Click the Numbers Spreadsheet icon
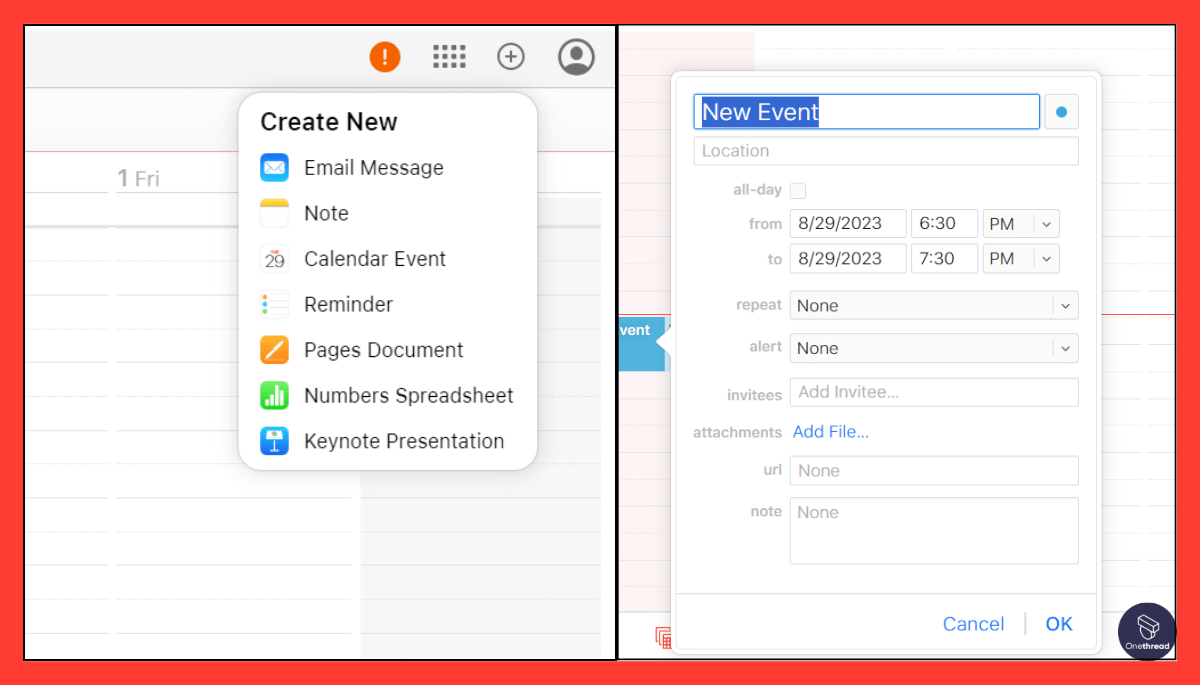Screen dimensions: 1200x685 pyautogui.click(x=274, y=395)
